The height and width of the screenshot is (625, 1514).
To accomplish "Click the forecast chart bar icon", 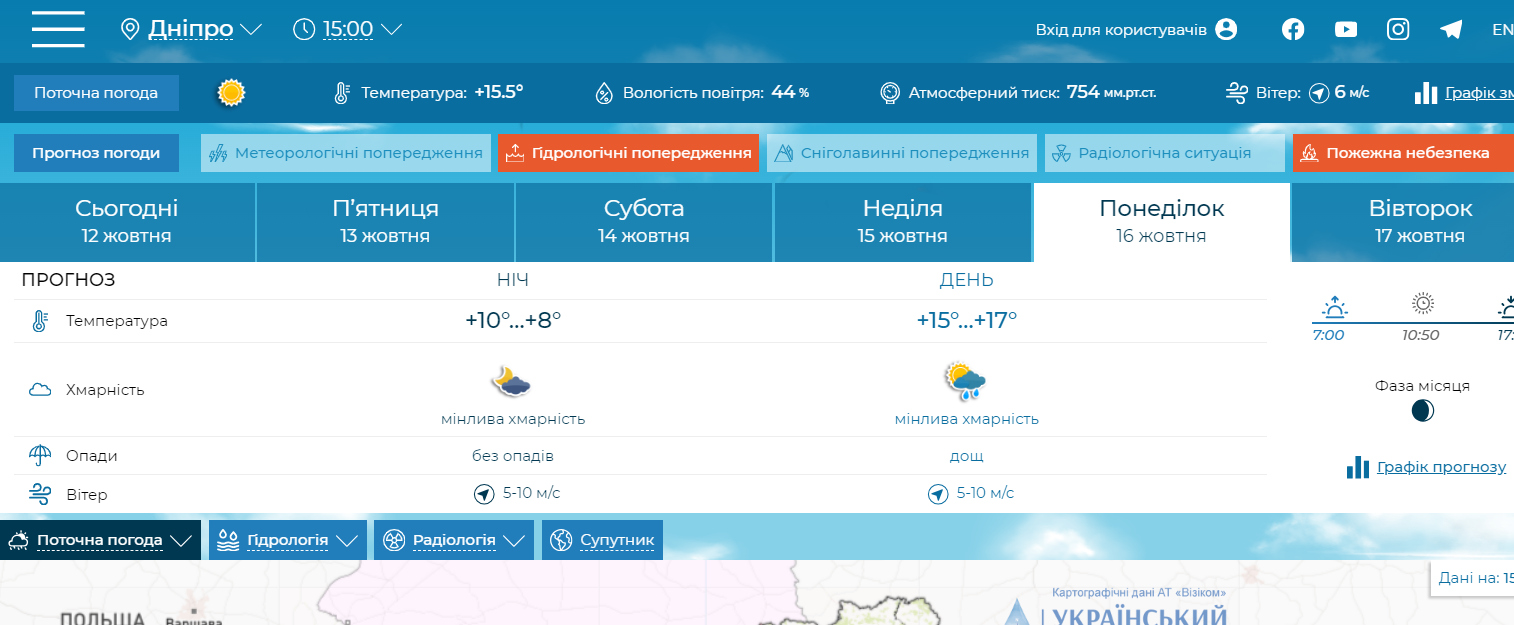I will point(1357,467).
